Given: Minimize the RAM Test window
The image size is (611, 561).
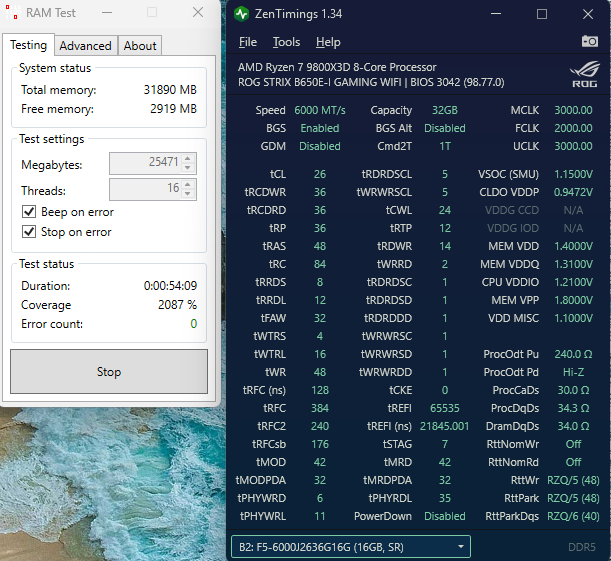Looking at the screenshot, I should (x=107, y=12).
